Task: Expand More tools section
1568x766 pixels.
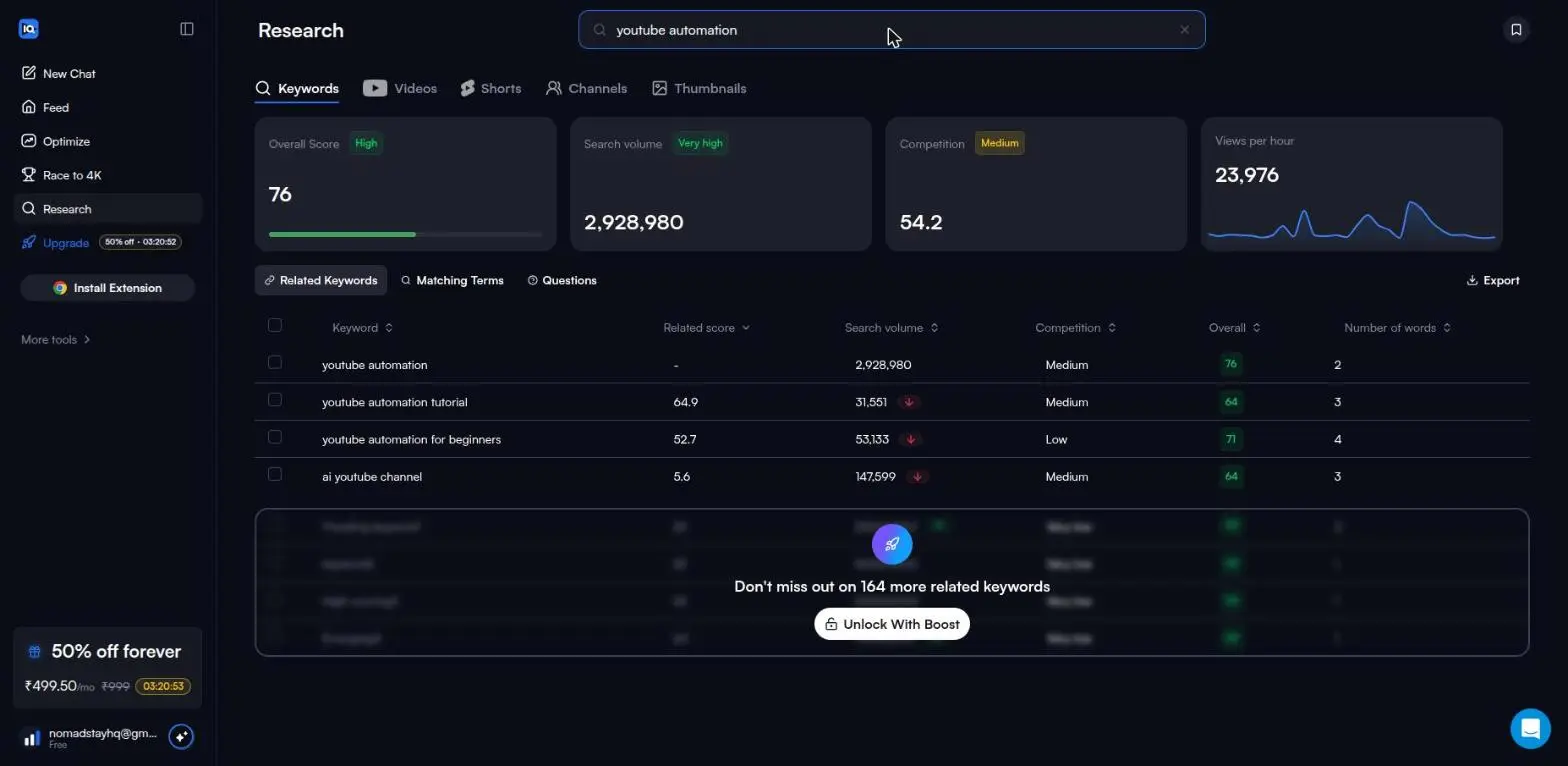Action: (x=56, y=340)
